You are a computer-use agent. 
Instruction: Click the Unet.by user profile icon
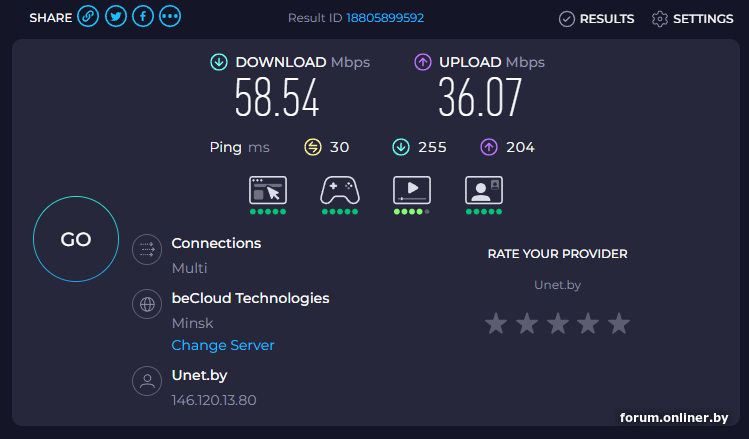[x=147, y=381]
